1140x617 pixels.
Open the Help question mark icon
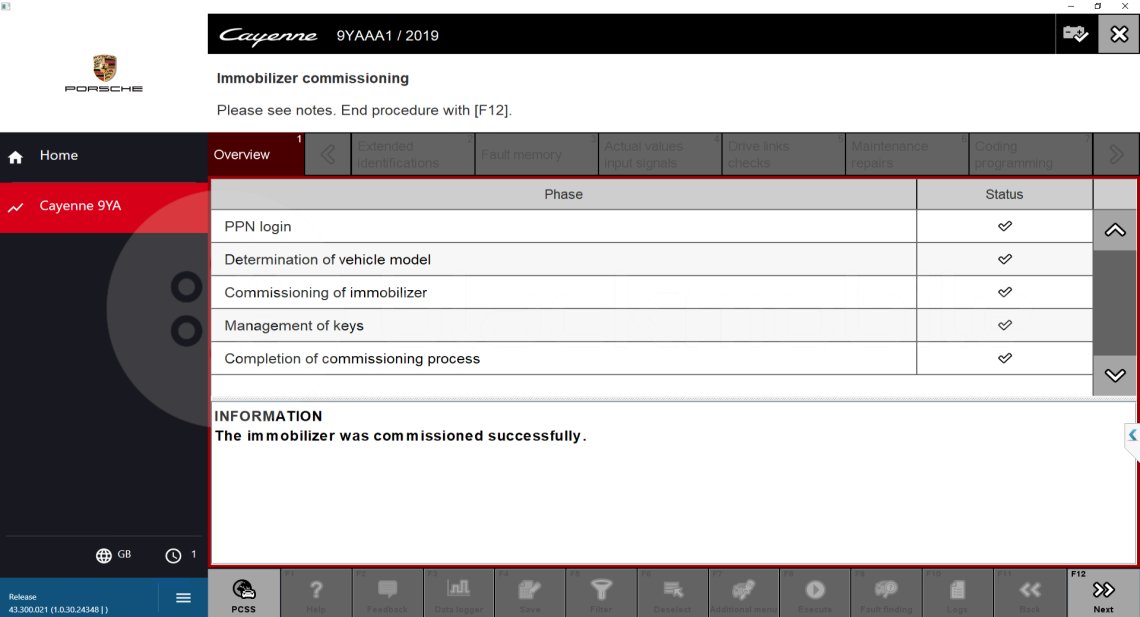[x=316, y=593]
